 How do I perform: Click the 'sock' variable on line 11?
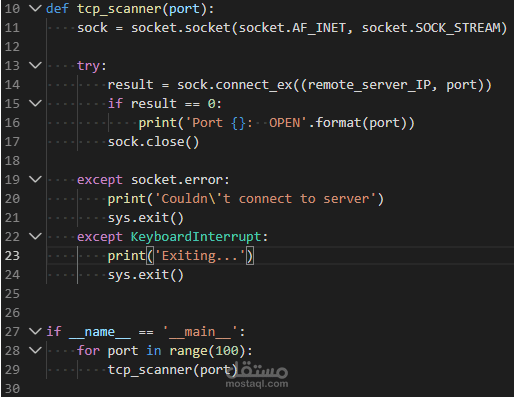coord(92,28)
